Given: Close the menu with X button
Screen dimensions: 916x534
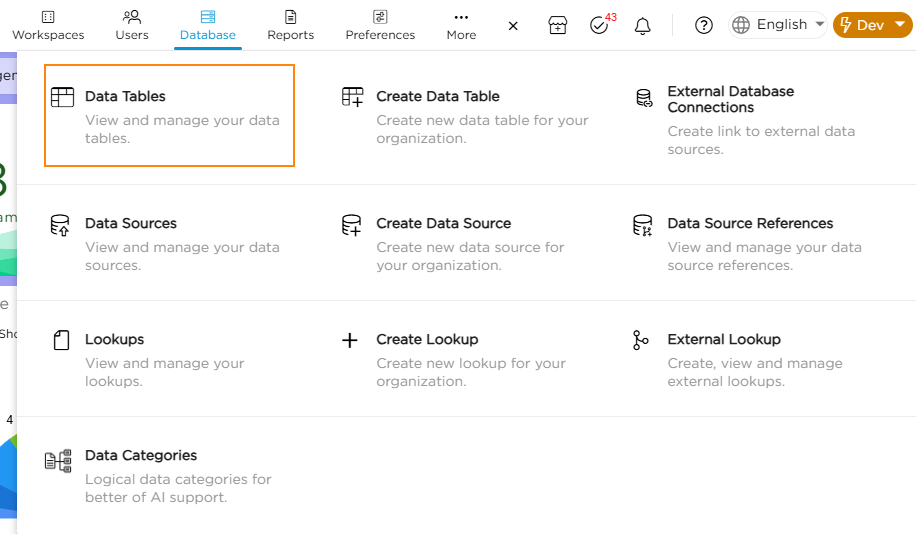Looking at the screenshot, I should pyautogui.click(x=513, y=26).
